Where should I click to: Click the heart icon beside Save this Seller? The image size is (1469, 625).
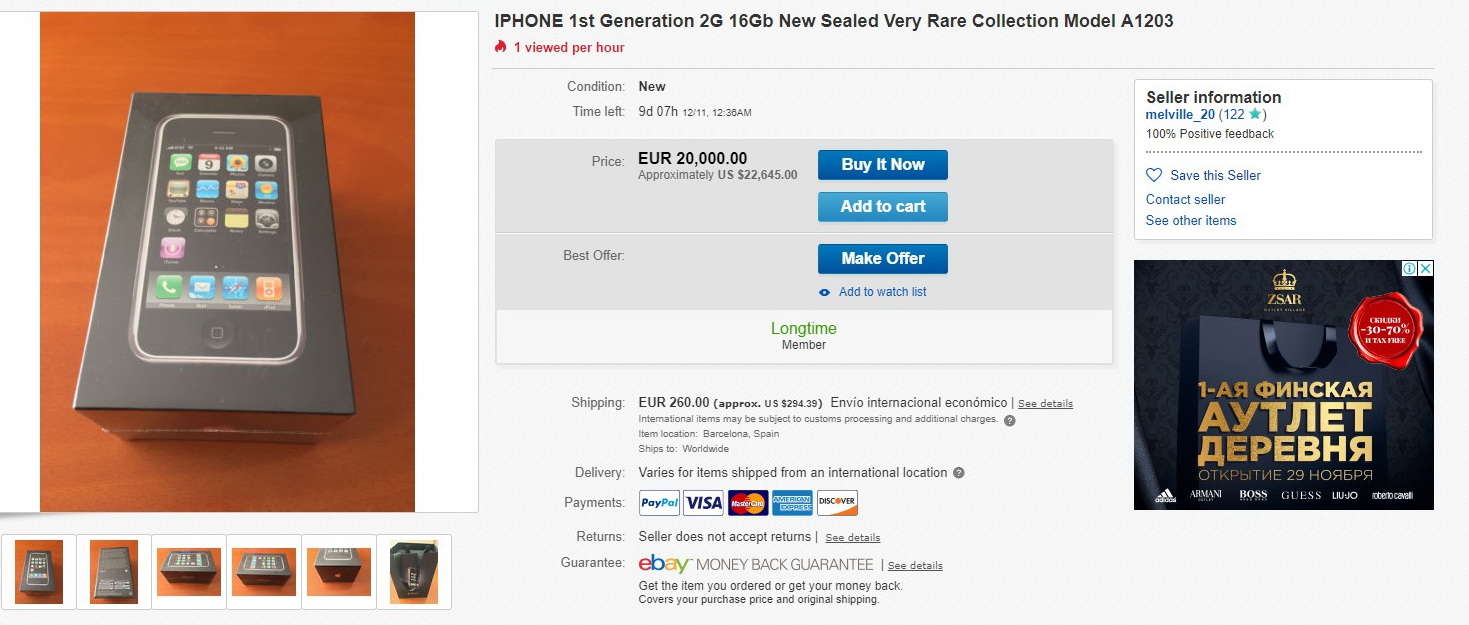(1154, 175)
